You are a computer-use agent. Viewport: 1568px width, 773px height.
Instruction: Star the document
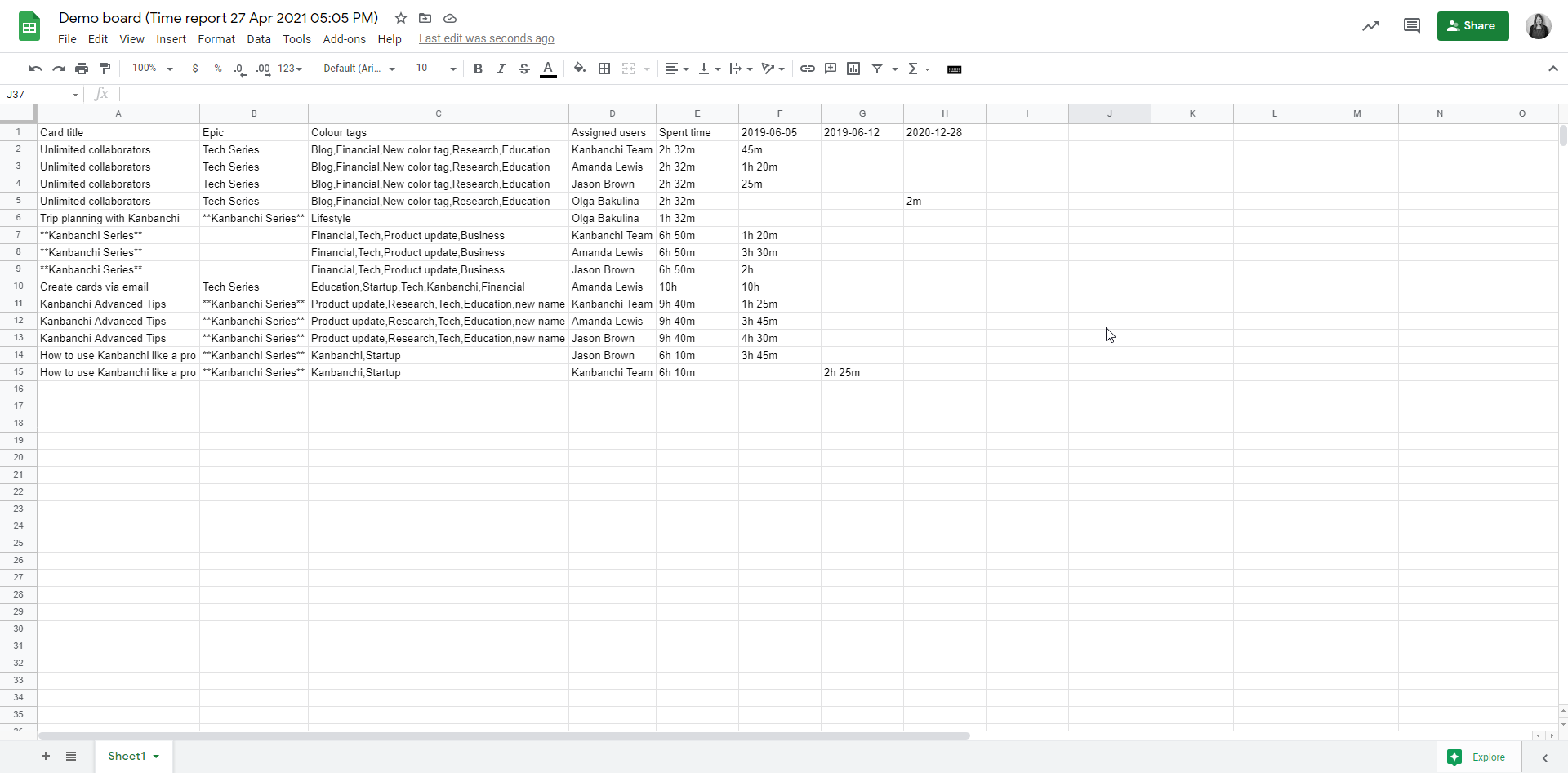click(401, 18)
